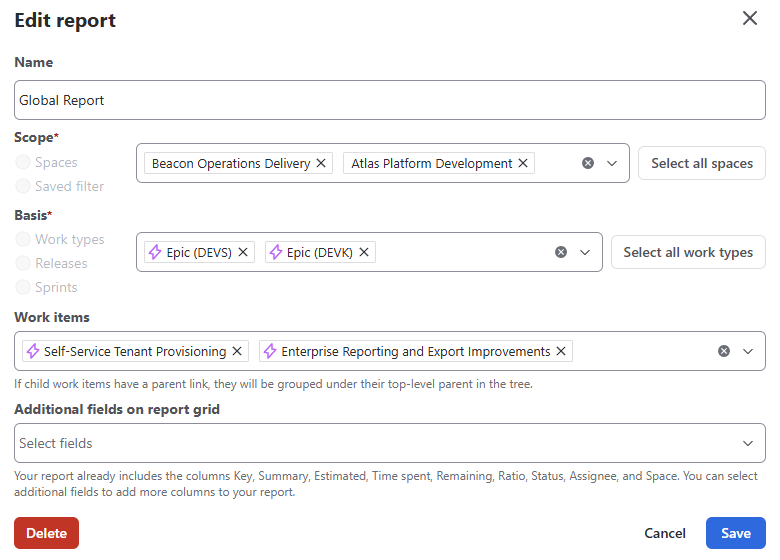Choose Work types basis radio option
The image size is (780, 560).
pos(23,239)
